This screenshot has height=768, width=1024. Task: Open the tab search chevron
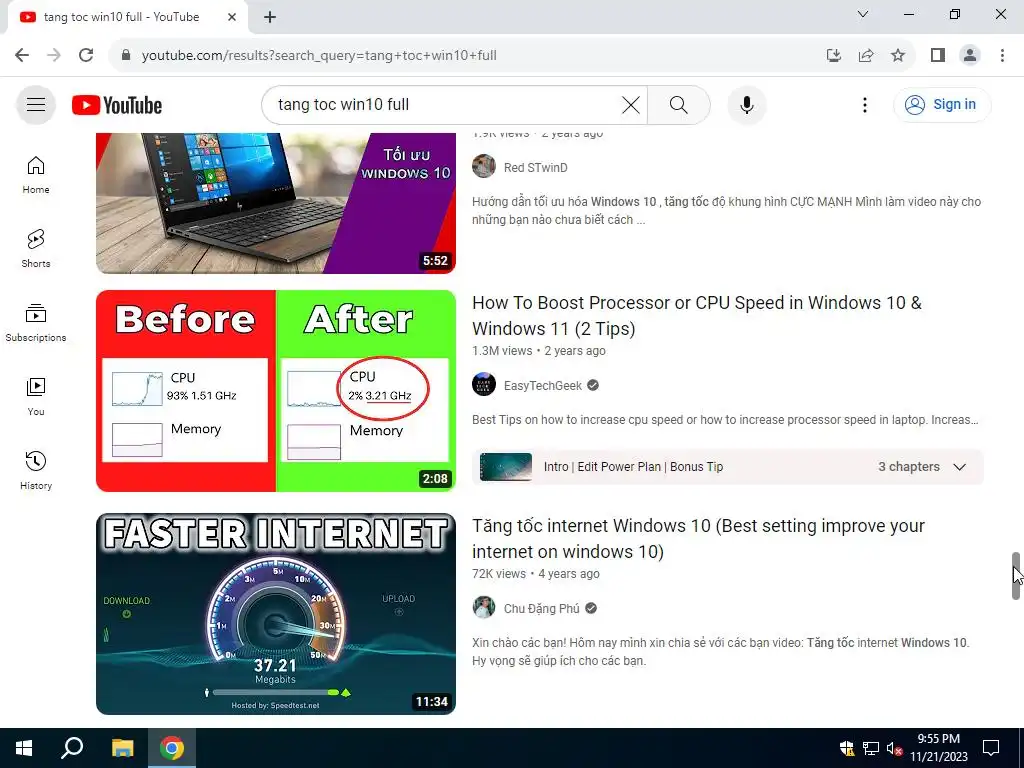pyautogui.click(x=863, y=14)
